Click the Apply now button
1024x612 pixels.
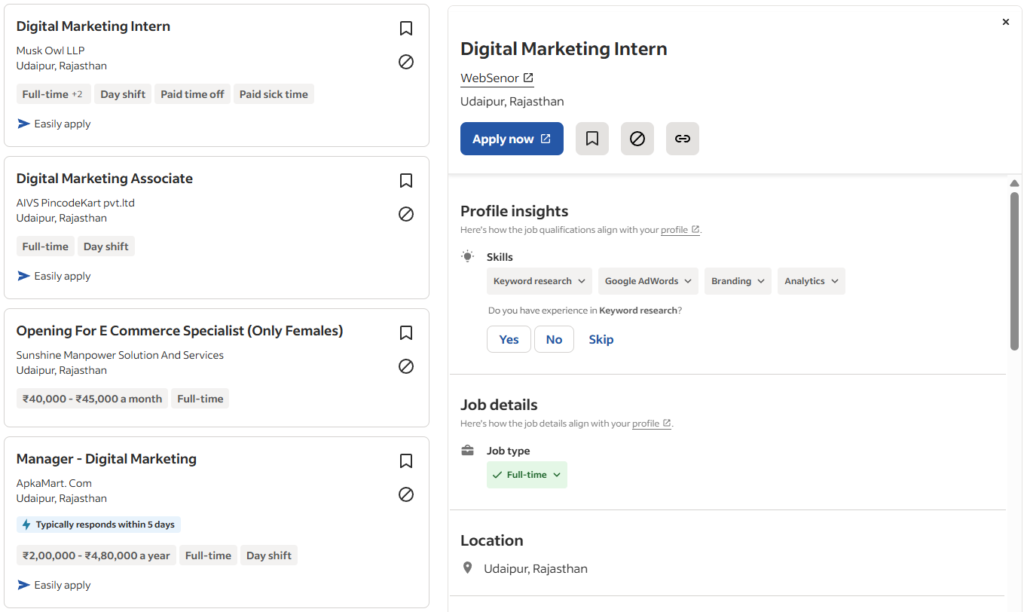(x=511, y=139)
